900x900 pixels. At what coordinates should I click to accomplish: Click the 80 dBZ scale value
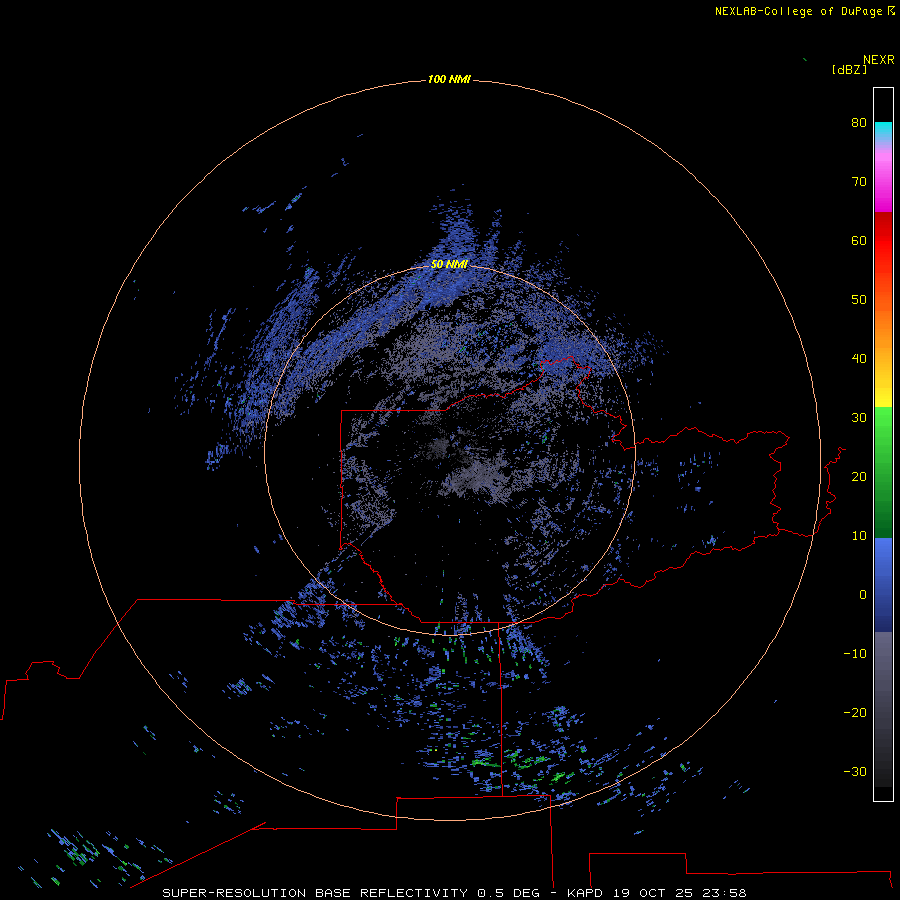(x=859, y=122)
